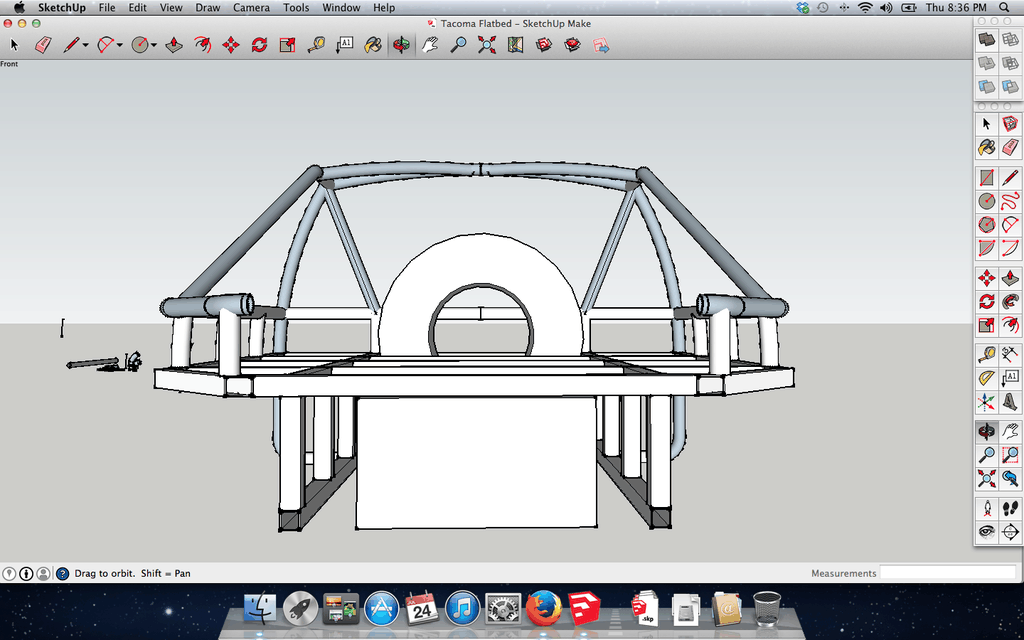Click the "Front" view label
Image resolution: width=1024 pixels, height=640 pixels.
pyautogui.click(x=9, y=64)
